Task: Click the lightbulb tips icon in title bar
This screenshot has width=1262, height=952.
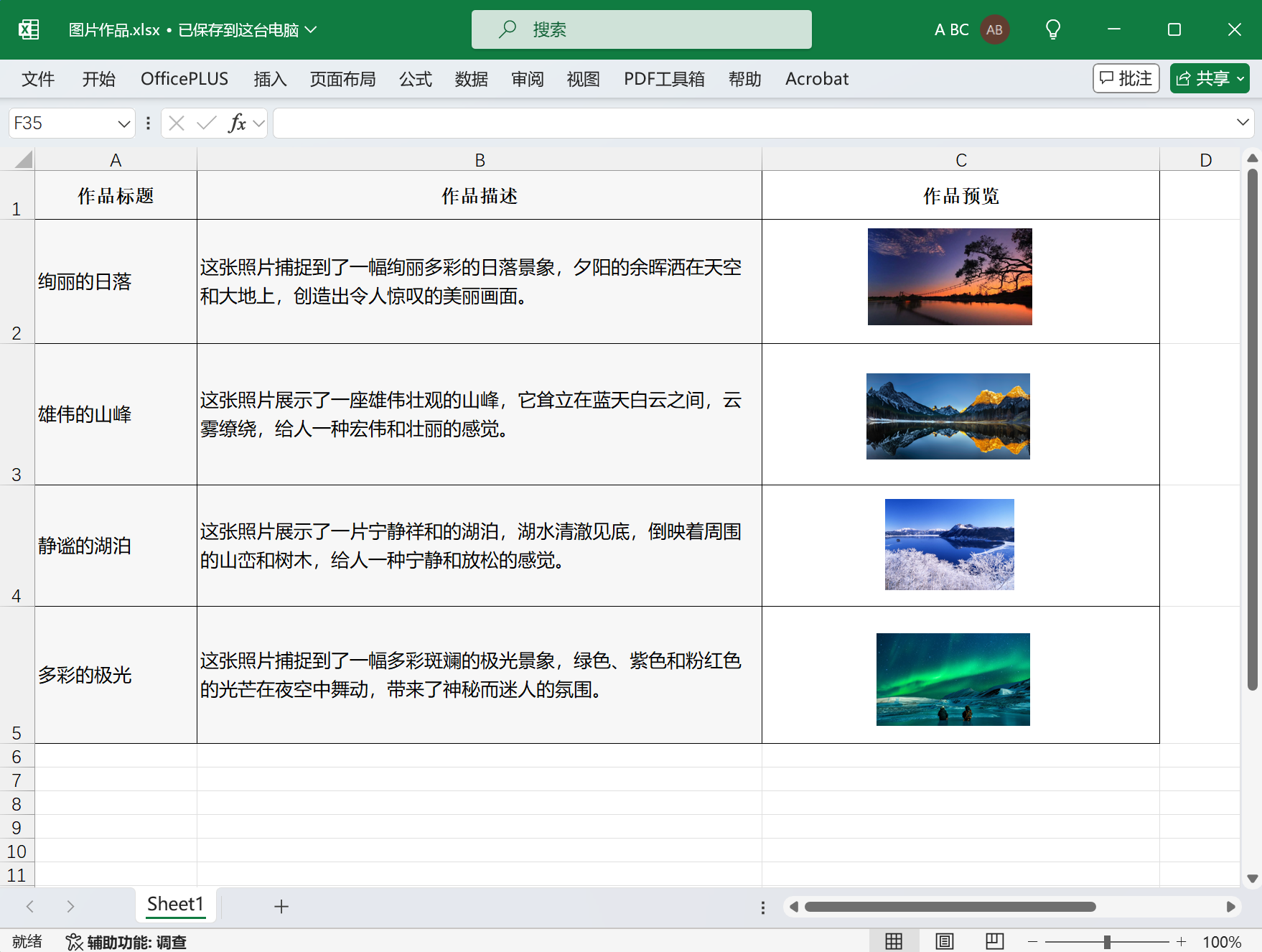Action: click(x=1052, y=29)
